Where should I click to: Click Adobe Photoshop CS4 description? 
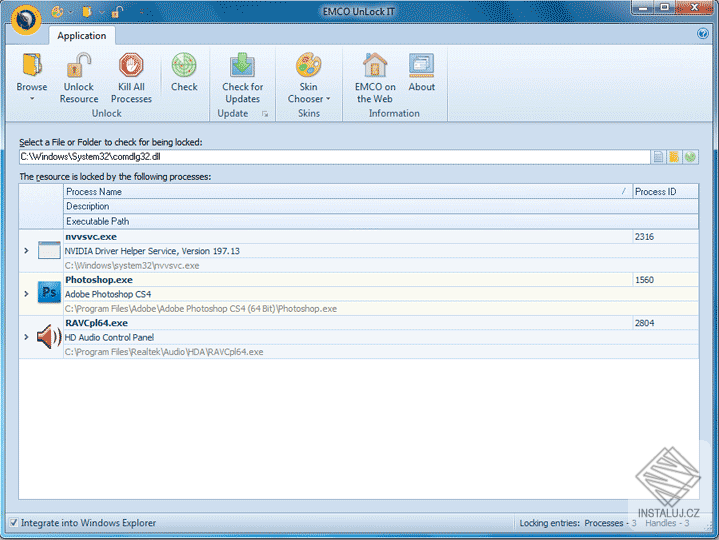108,294
